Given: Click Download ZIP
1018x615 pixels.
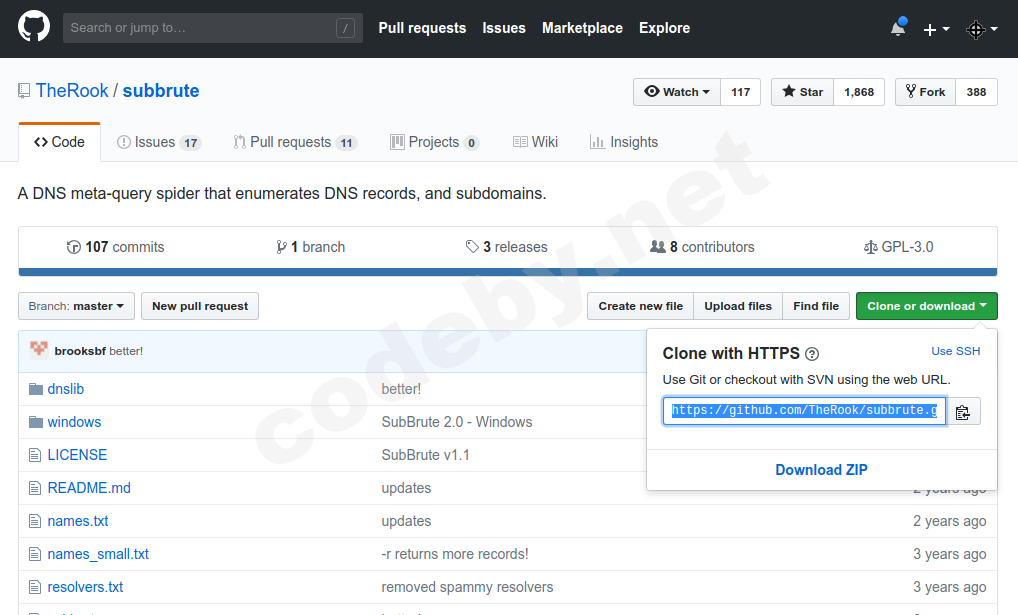Looking at the screenshot, I should point(821,470).
